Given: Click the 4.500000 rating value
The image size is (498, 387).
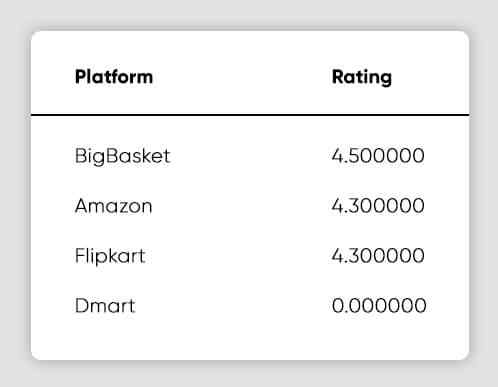Looking at the screenshot, I should 378,156.
